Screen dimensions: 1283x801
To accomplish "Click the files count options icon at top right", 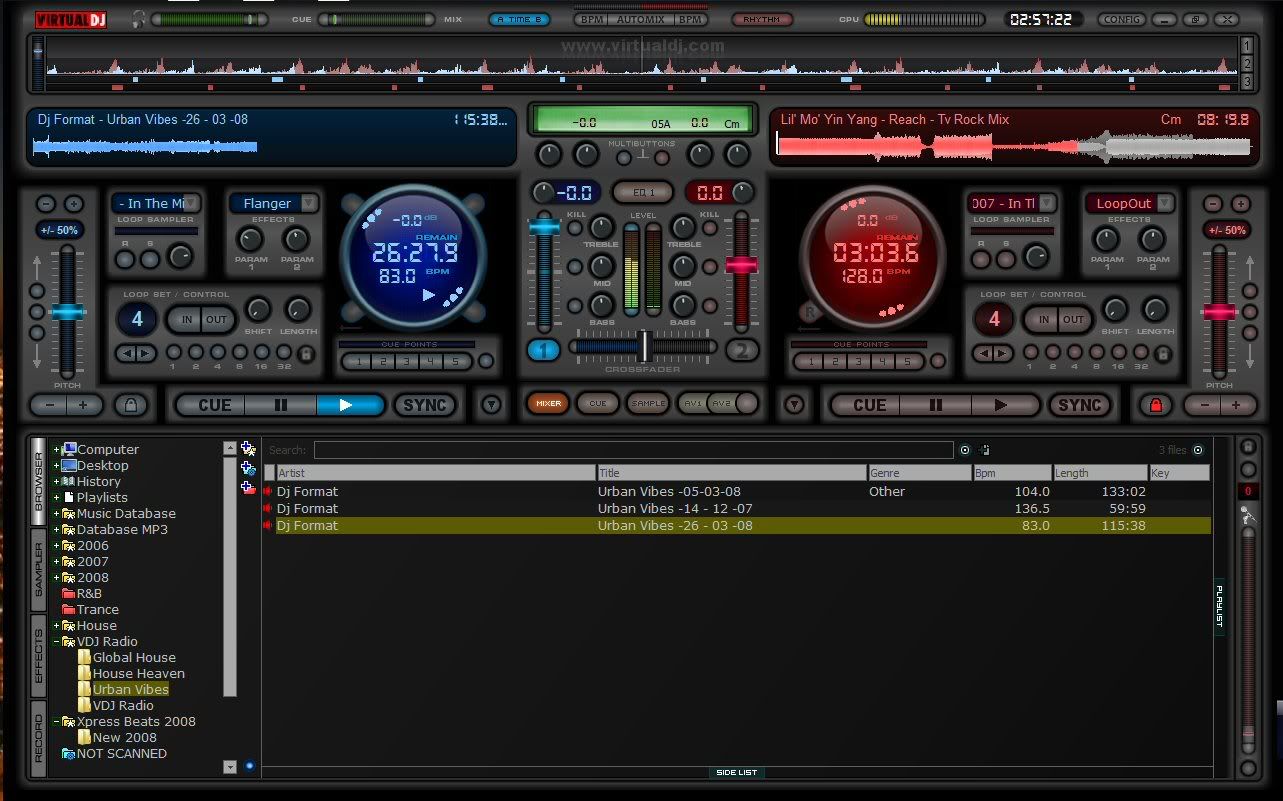I will pos(1198,450).
